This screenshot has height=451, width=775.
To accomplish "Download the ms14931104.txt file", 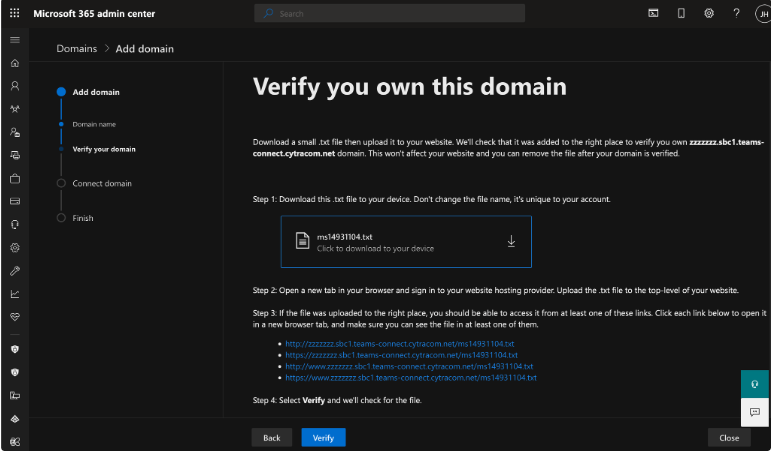I will pos(405,241).
